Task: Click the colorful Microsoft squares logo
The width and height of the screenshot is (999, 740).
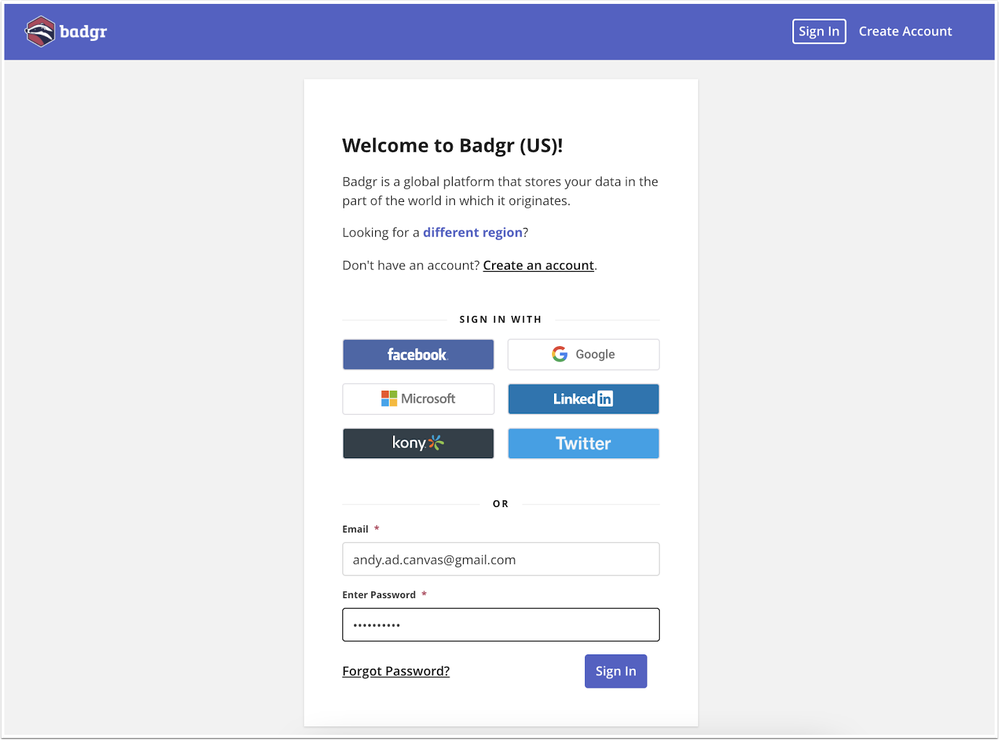Action: pyautogui.click(x=390, y=398)
